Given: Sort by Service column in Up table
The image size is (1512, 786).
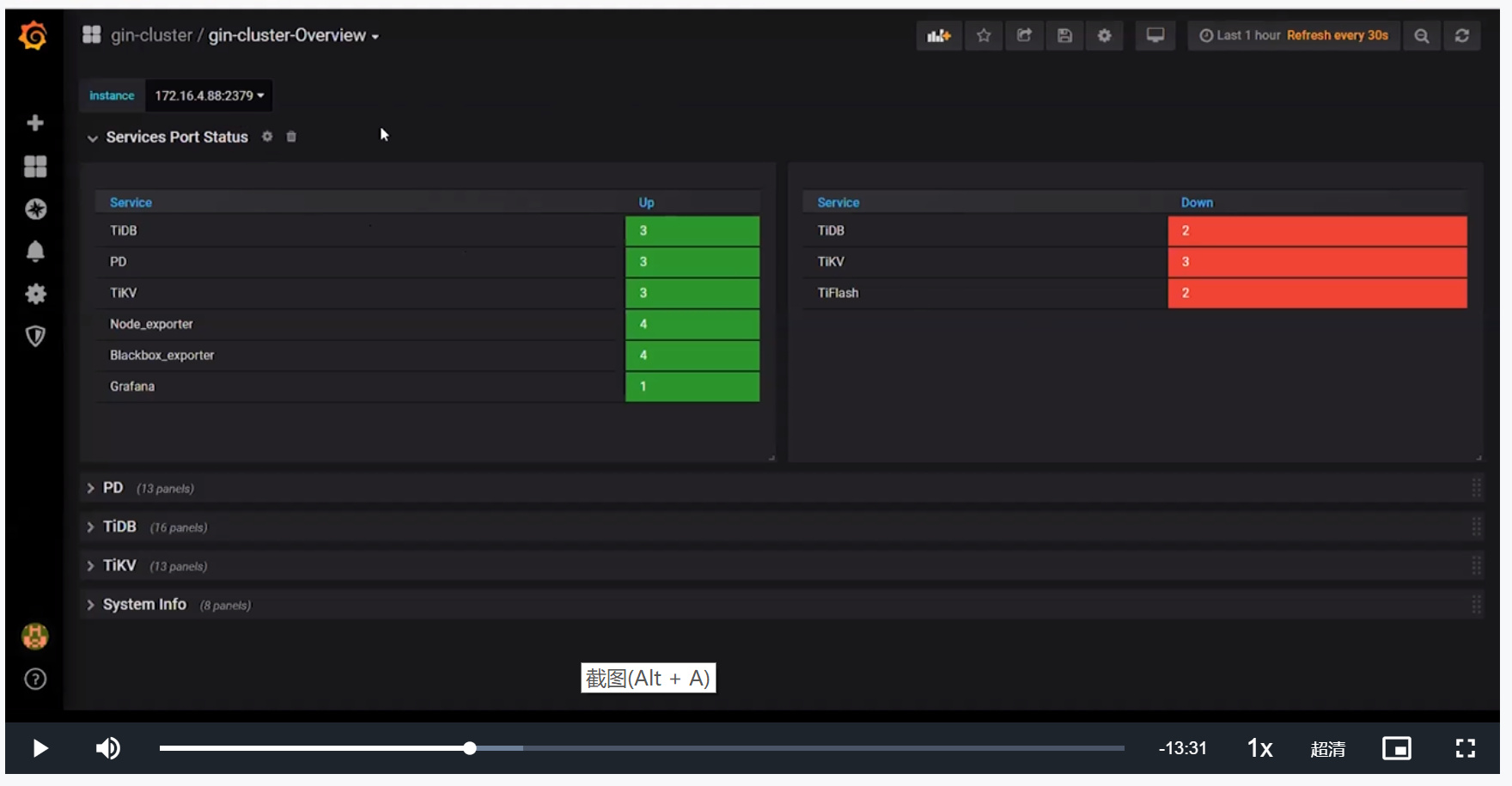Looking at the screenshot, I should (x=131, y=203).
